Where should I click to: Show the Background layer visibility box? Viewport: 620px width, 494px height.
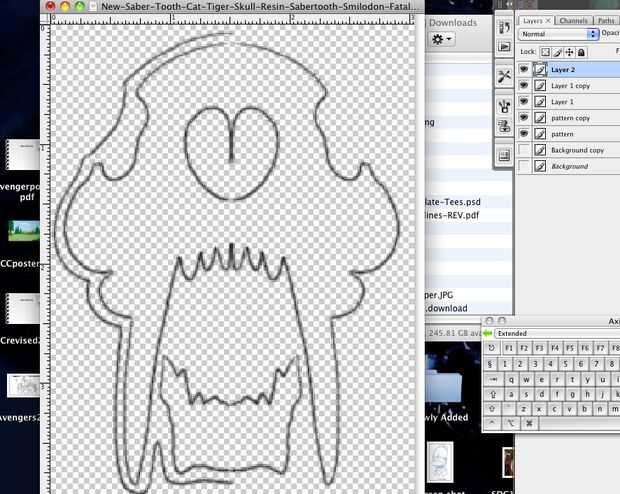[524, 166]
